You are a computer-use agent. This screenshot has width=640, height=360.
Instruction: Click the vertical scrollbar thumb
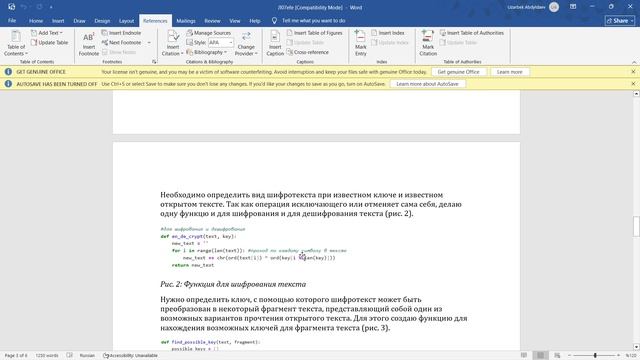click(636, 226)
